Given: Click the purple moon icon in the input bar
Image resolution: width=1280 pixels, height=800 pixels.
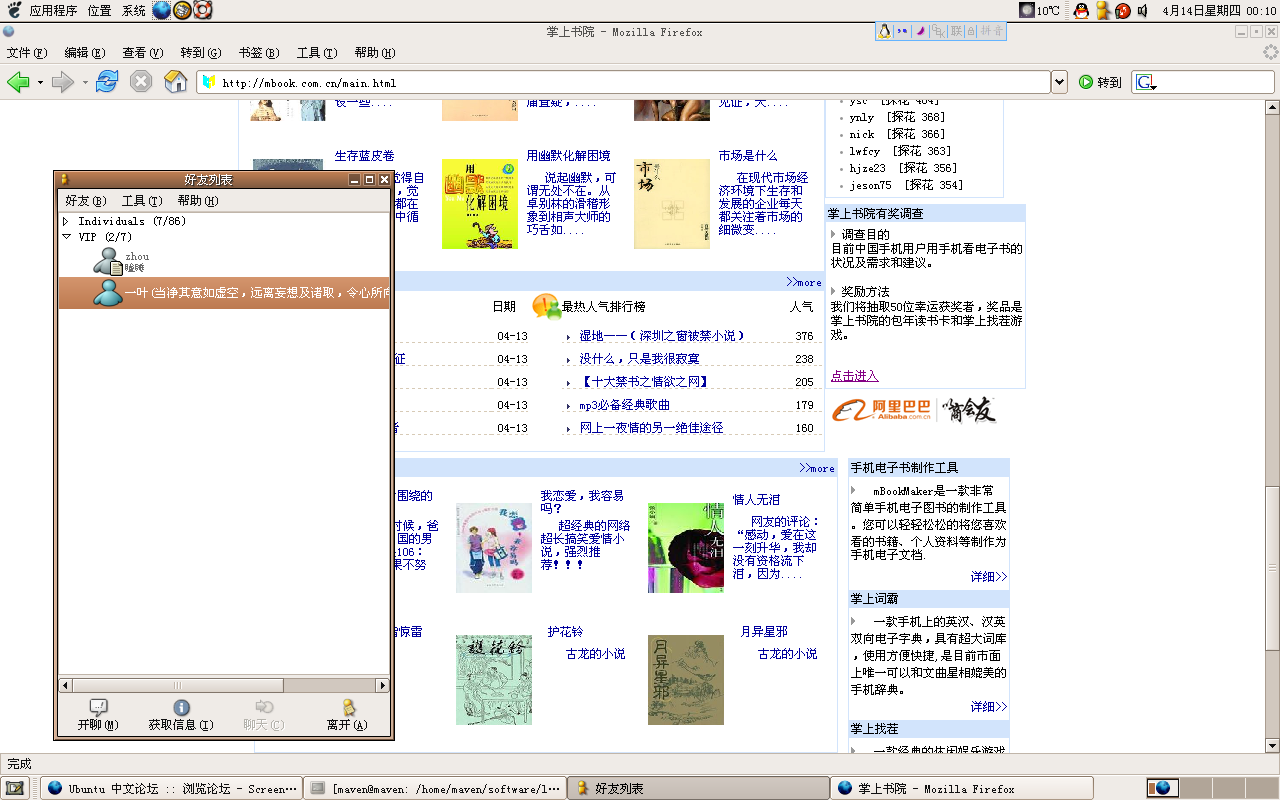Looking at the screenshot, I should (921, 31).
